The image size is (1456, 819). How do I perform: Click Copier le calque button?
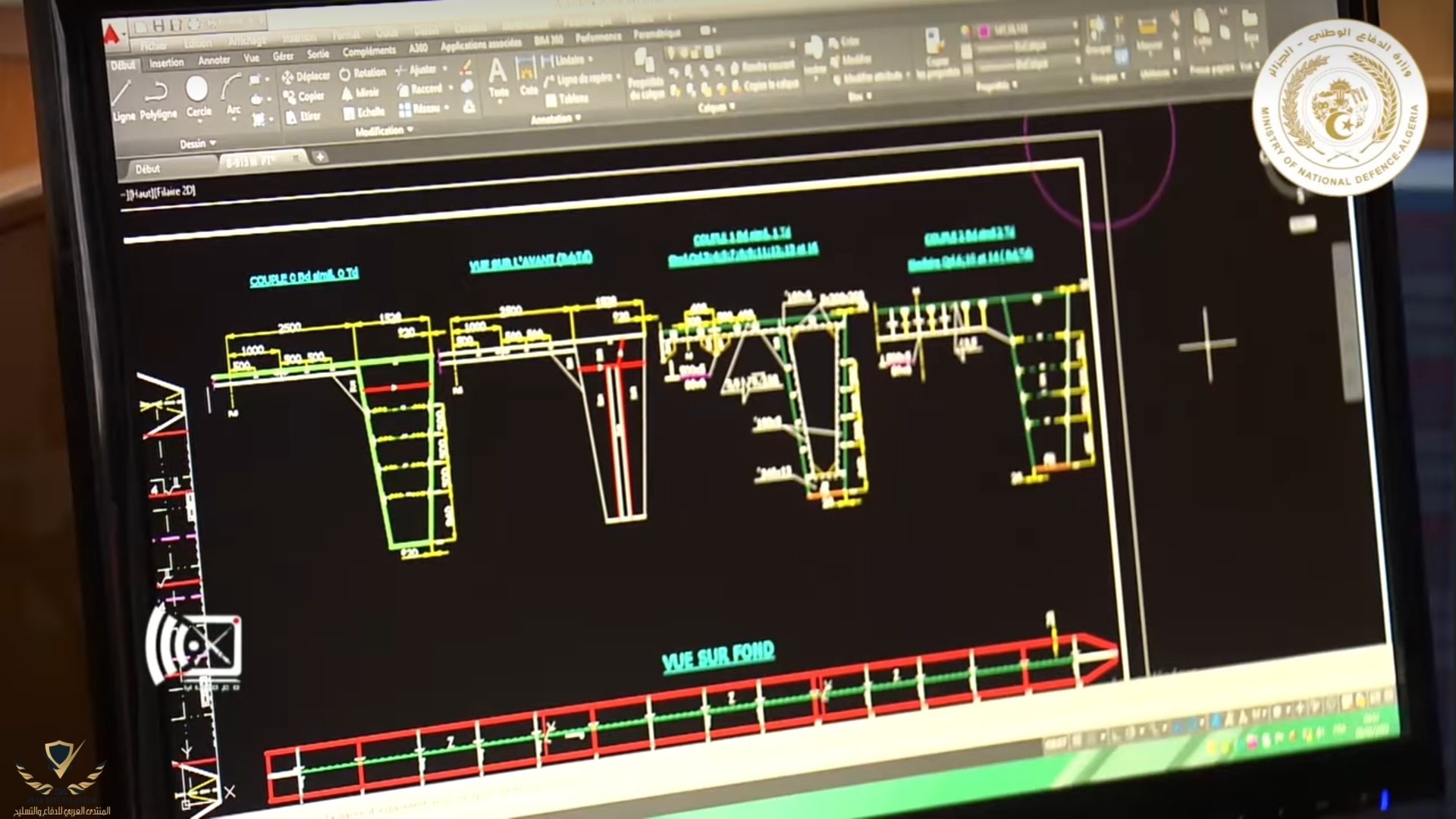764,86
